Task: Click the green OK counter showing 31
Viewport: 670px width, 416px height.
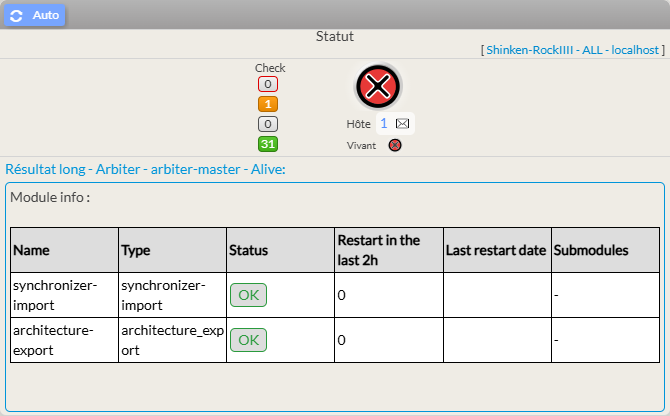Action: (268, 144)
